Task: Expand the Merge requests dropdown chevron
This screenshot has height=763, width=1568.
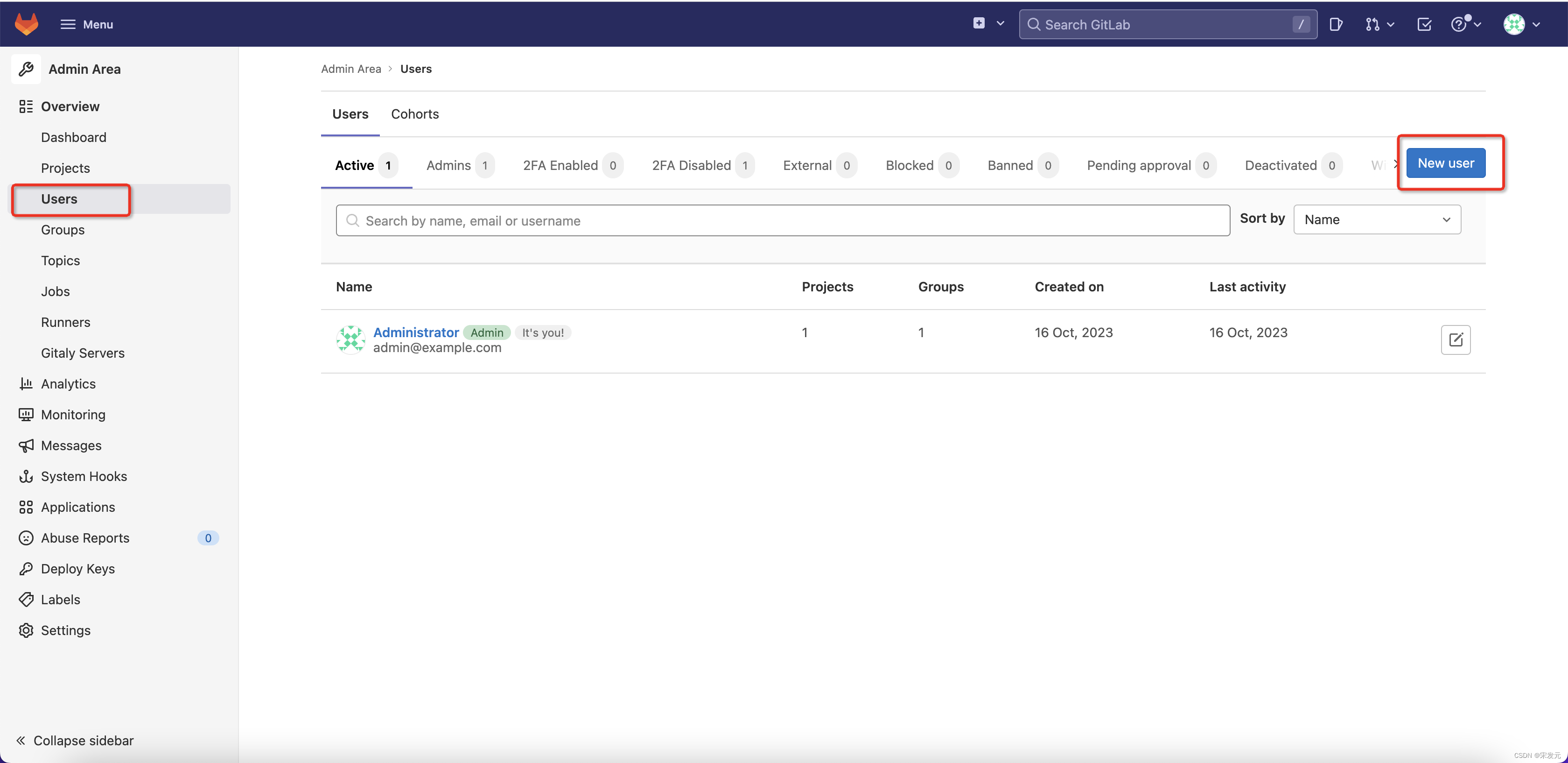Action: click(x=1391, y=24)
